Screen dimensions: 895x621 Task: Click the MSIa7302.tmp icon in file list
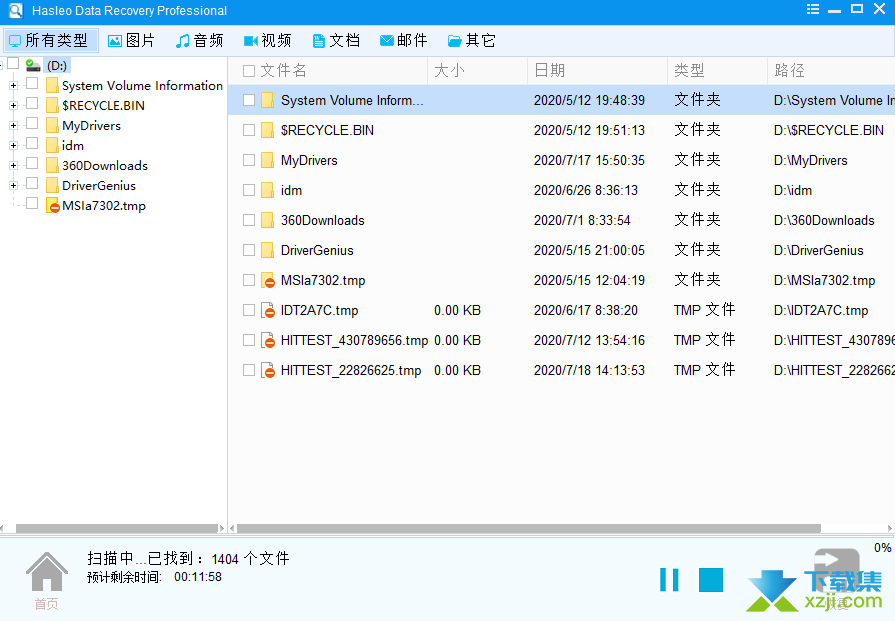coord(268,280)
